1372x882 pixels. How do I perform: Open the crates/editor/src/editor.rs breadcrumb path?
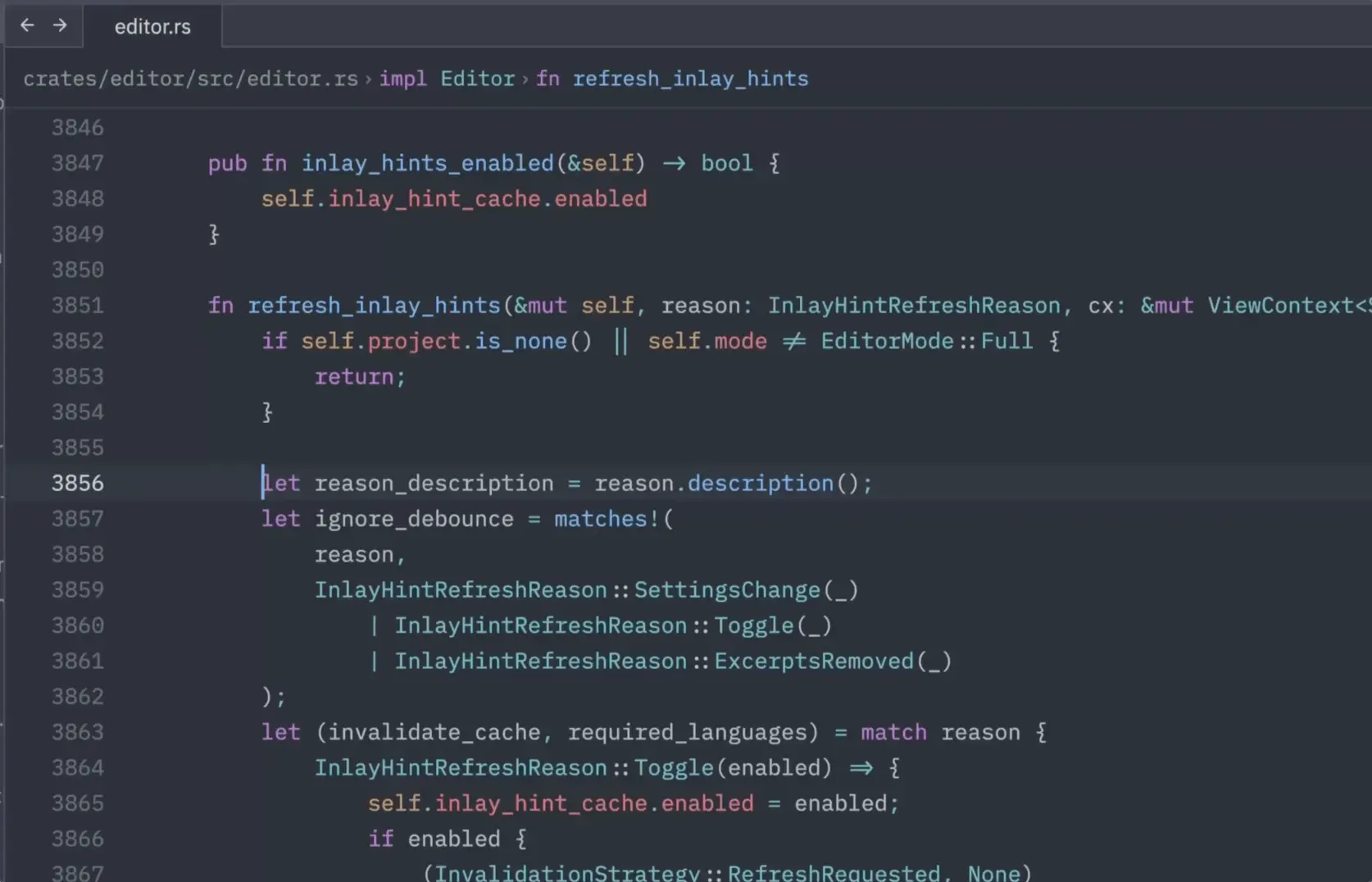coord(190,79)
